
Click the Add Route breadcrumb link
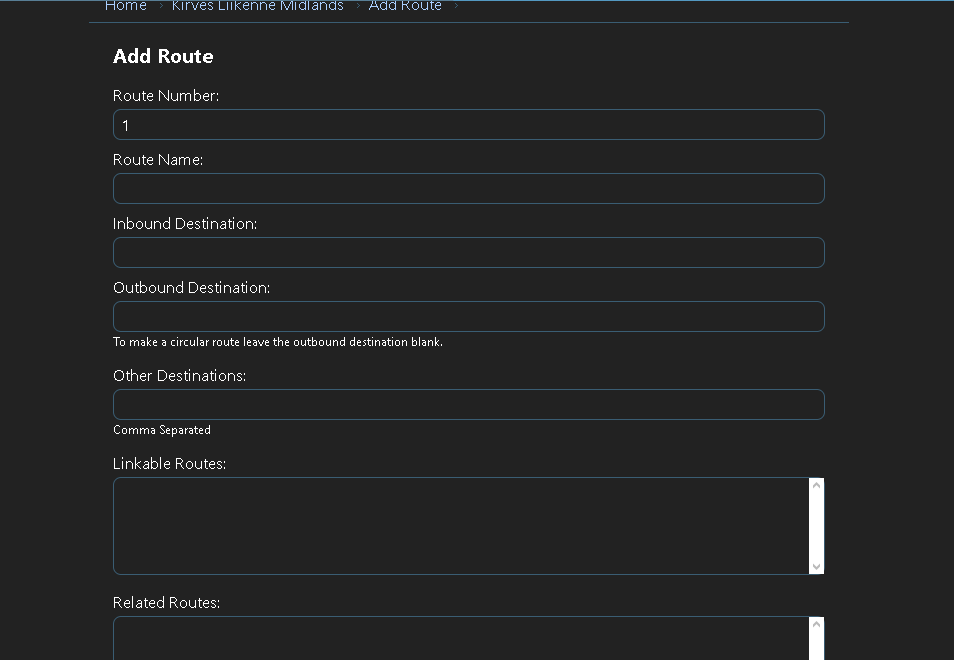(405, 5)
